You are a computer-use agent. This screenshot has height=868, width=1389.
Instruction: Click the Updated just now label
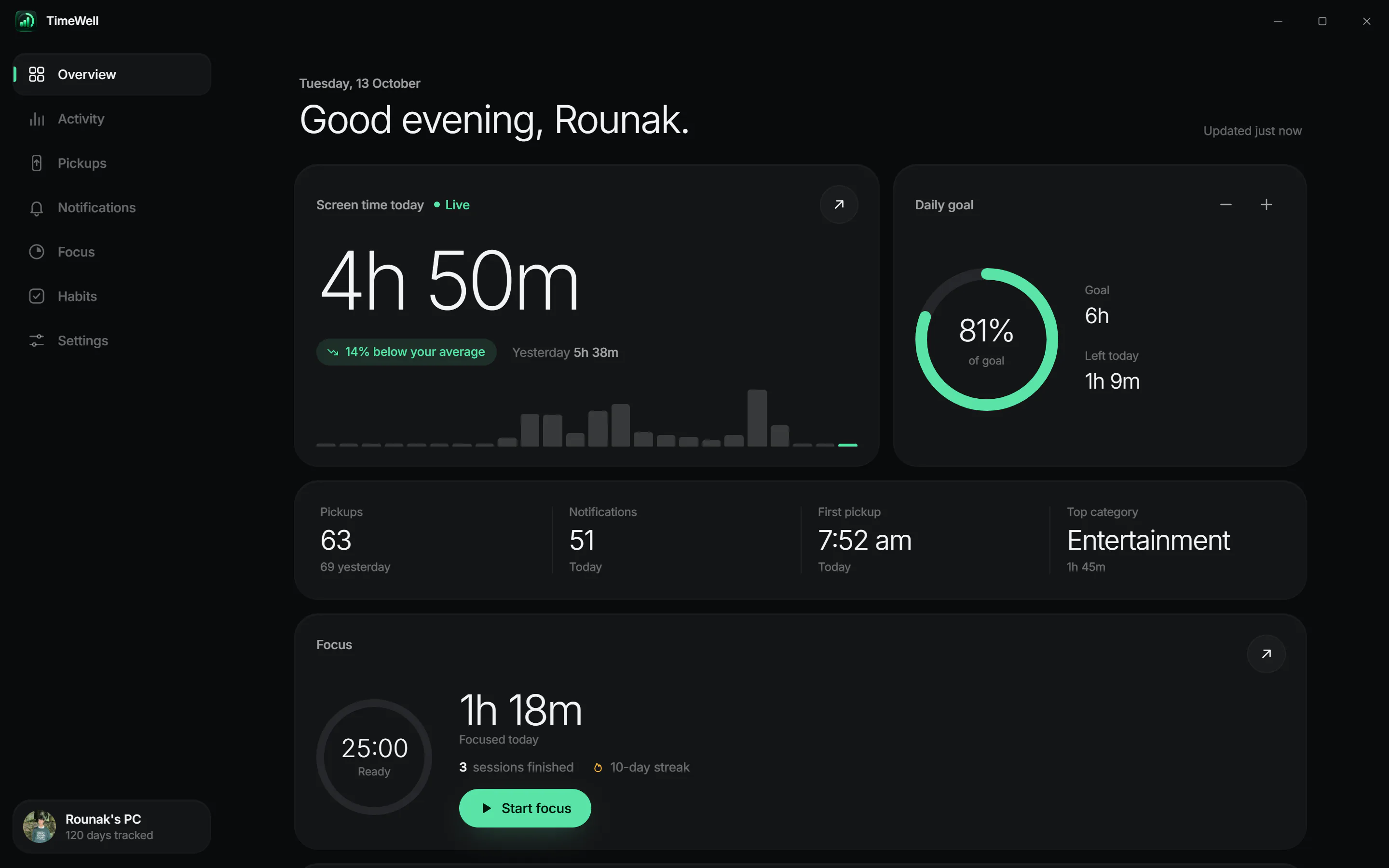(1253, 131)
